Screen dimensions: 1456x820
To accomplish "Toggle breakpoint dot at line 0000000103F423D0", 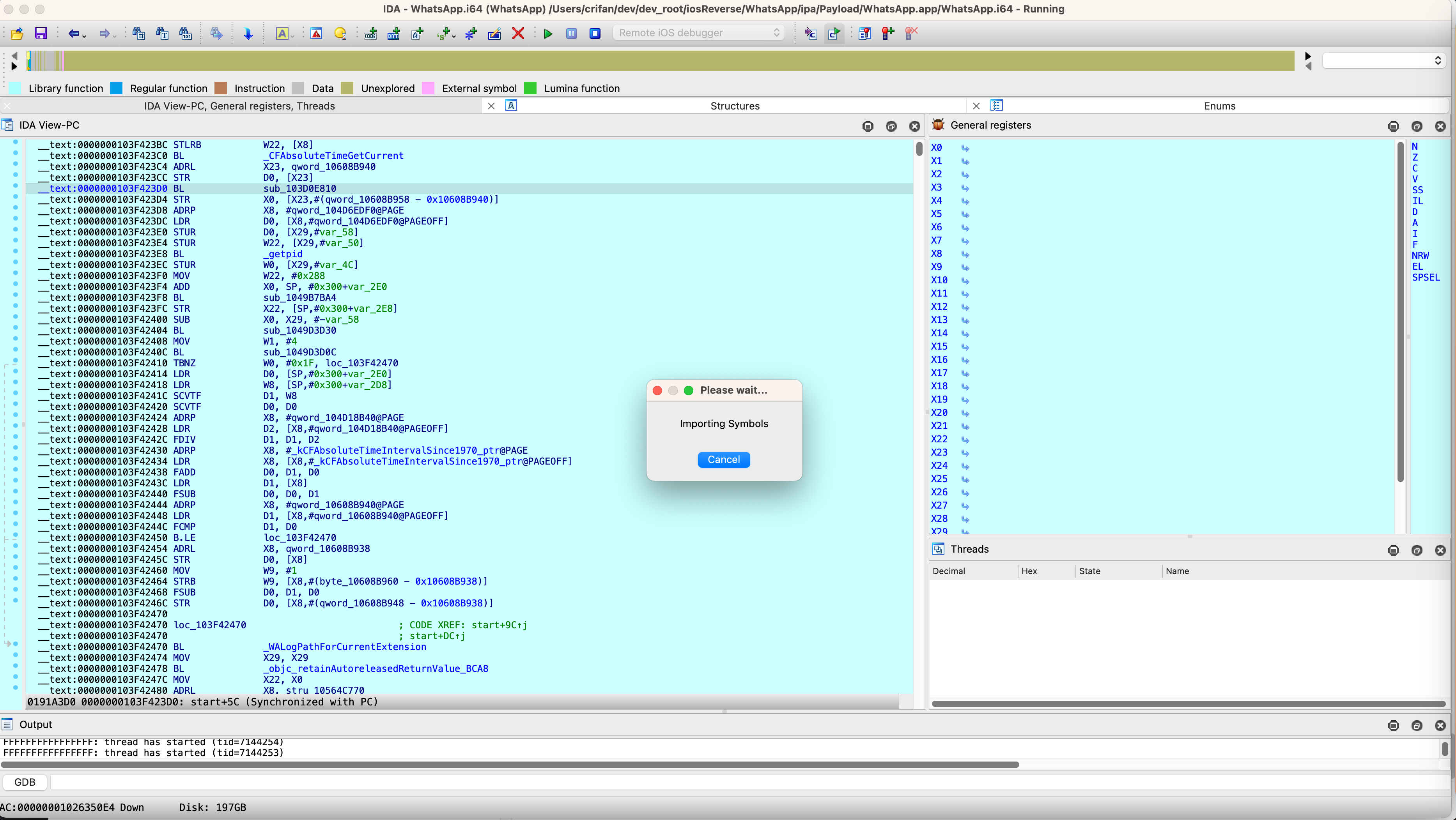I will click(x=15, y=186).
